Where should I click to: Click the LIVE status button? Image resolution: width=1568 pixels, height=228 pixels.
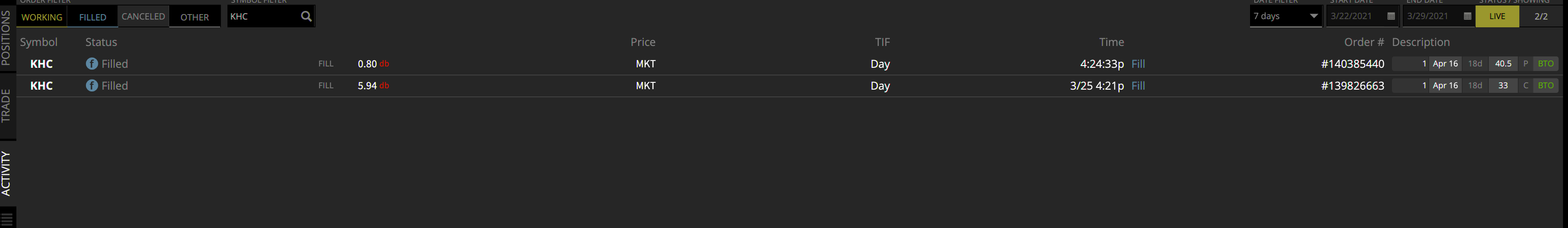pyautogui.click(x=1497, y=16)
